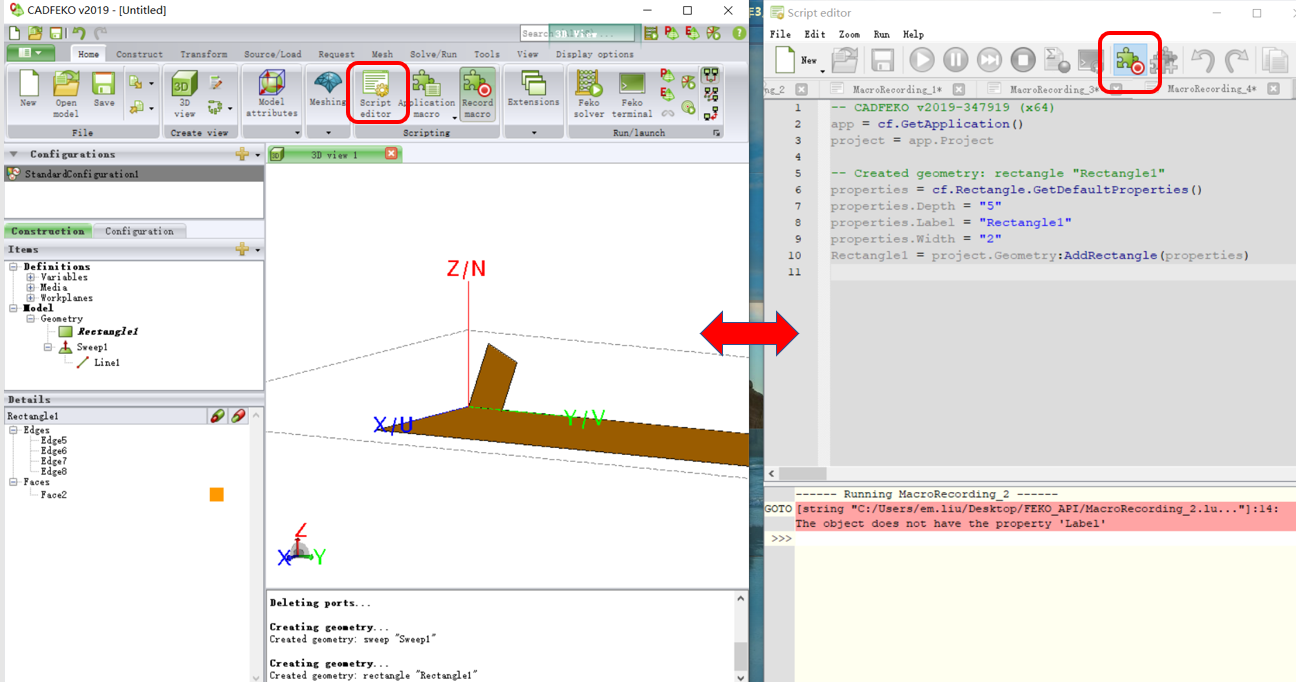Launch the Script editor from the ribbon

tap(376, 94)
